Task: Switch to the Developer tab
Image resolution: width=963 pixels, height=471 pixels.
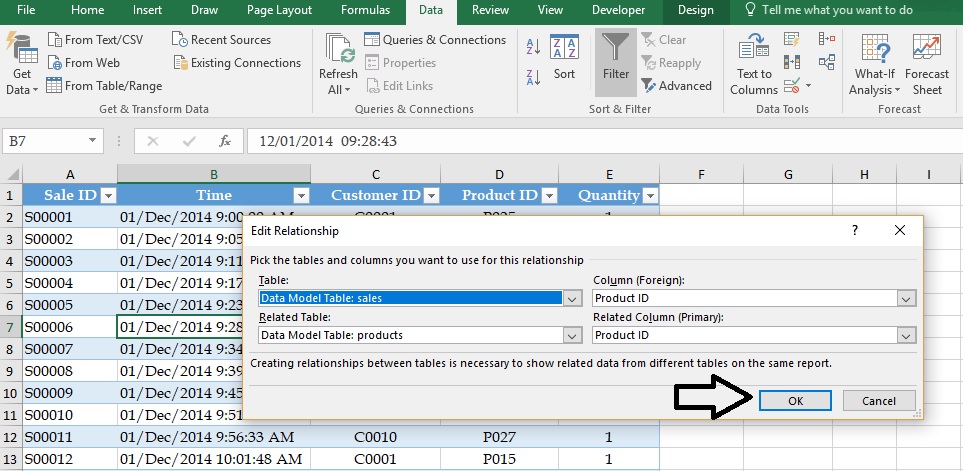Action: 618,10
